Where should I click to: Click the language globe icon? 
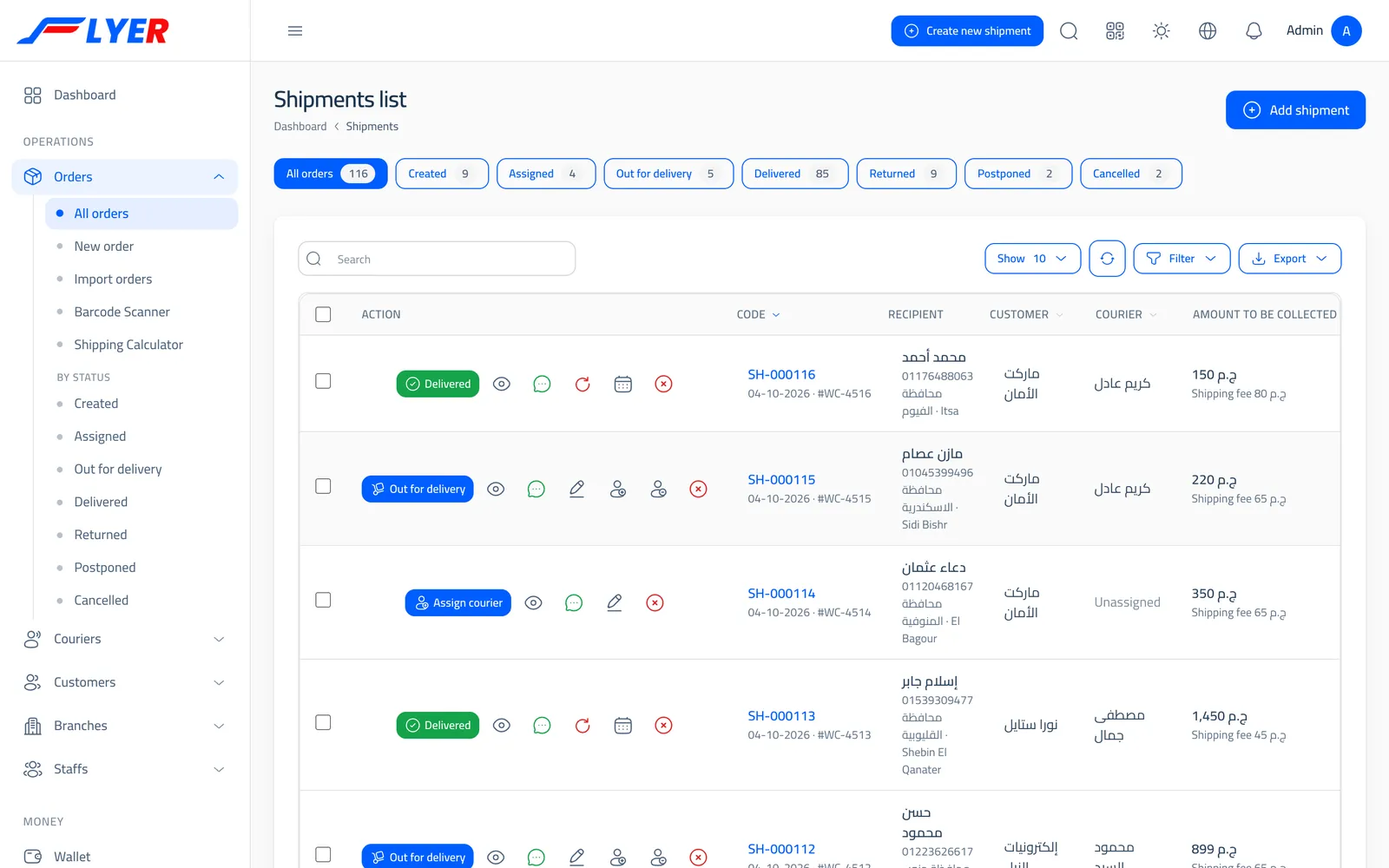(1208, 31)
